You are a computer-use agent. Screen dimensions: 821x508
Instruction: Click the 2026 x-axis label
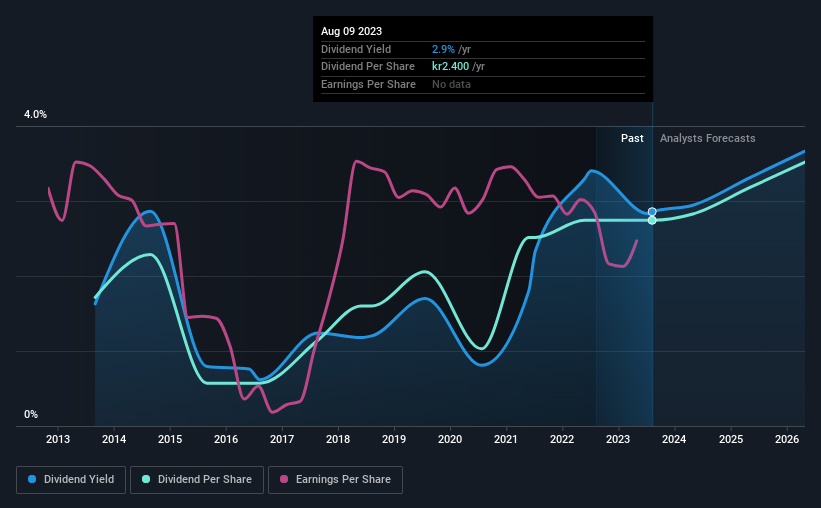(x=786, y=439)
